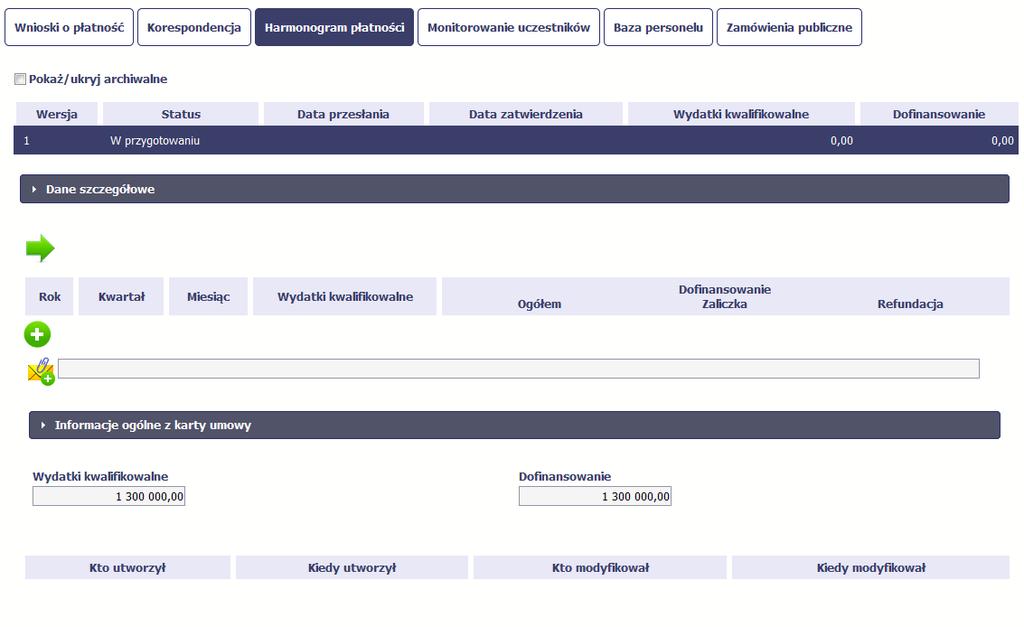Screen dimensions: 1024x627
Task: Click the Kiedy utworzył header
Action: coord(352,568)
